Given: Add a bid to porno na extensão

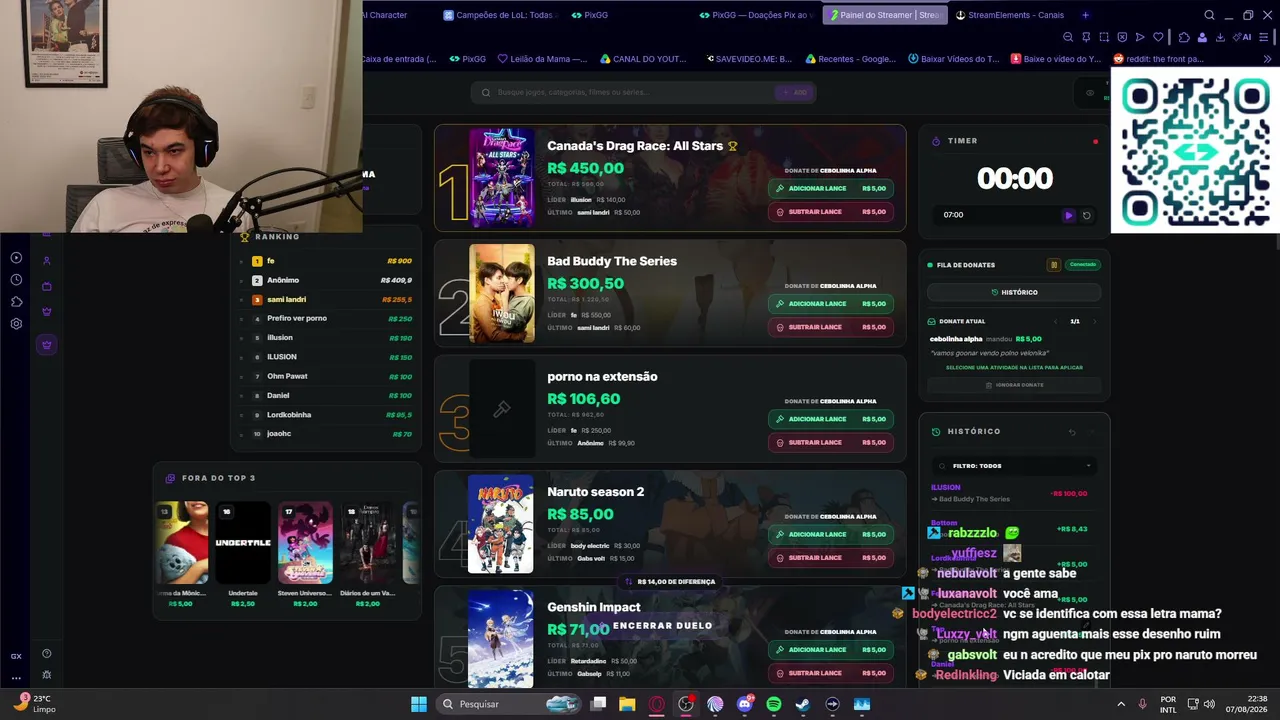Looking at the screenshot, I should coord(830,419).
